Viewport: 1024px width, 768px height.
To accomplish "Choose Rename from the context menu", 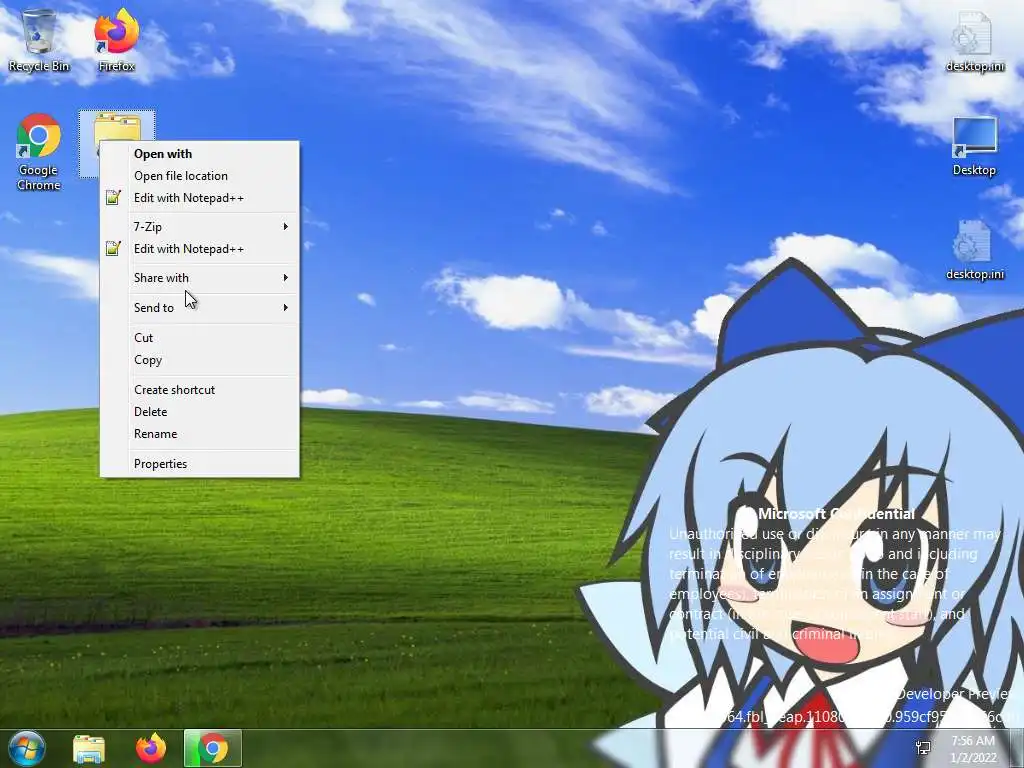I will 200,434.
